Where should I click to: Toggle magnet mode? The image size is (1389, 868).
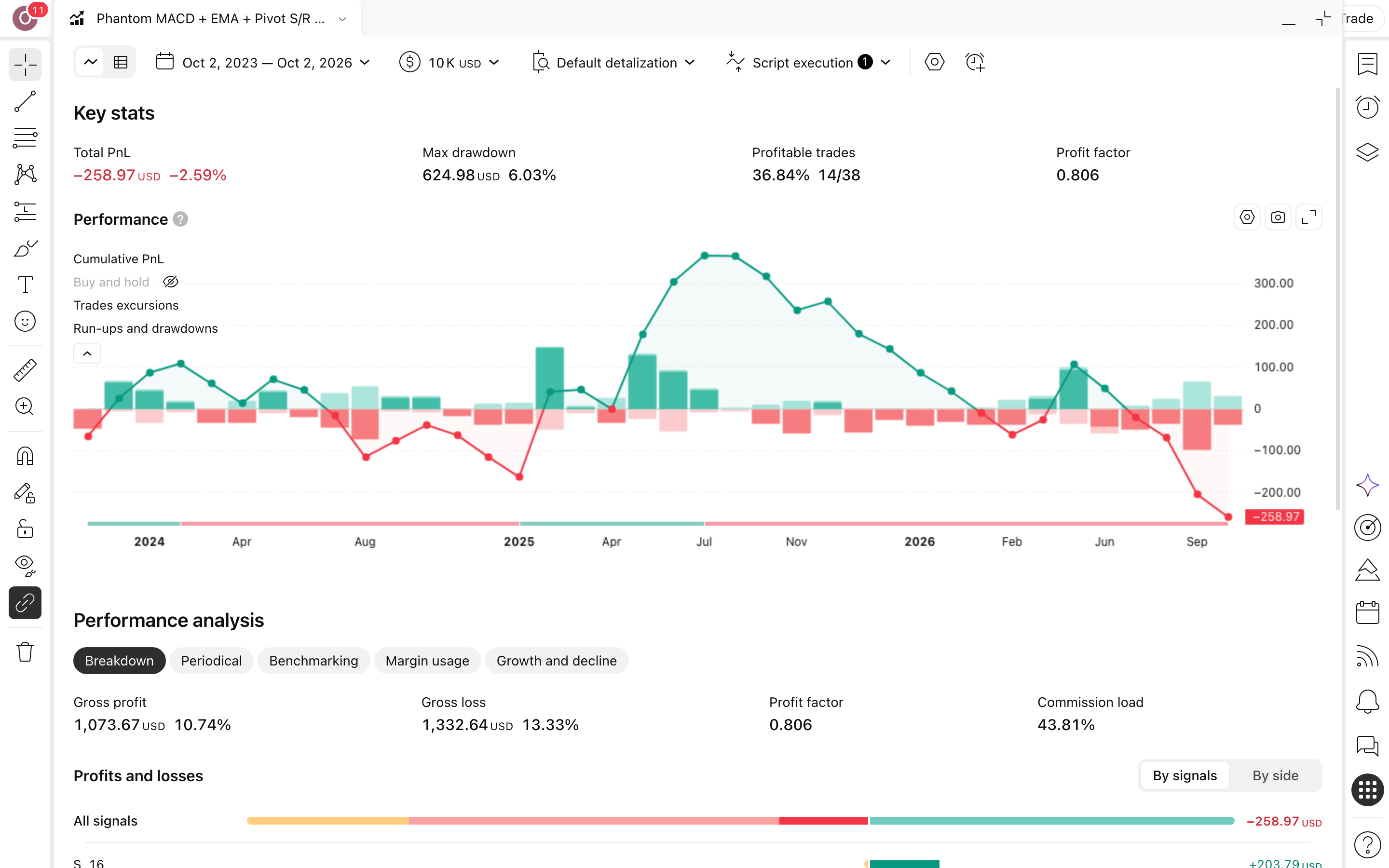[25, 456]
